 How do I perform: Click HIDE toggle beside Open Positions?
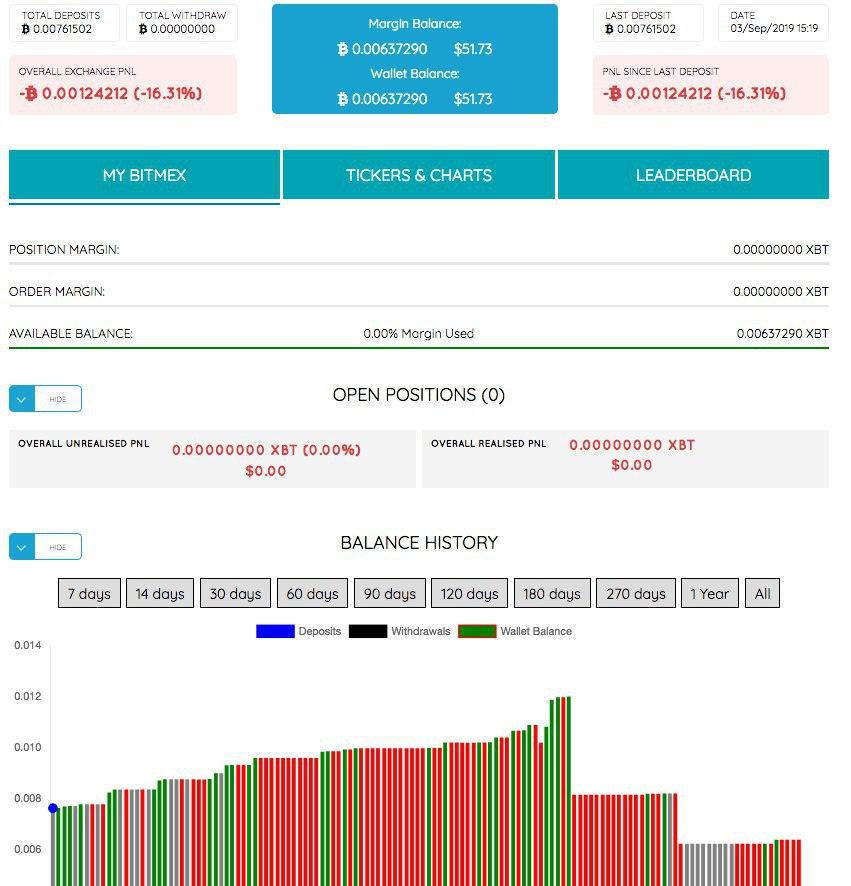pyautogui.click(x=58, y=399)
